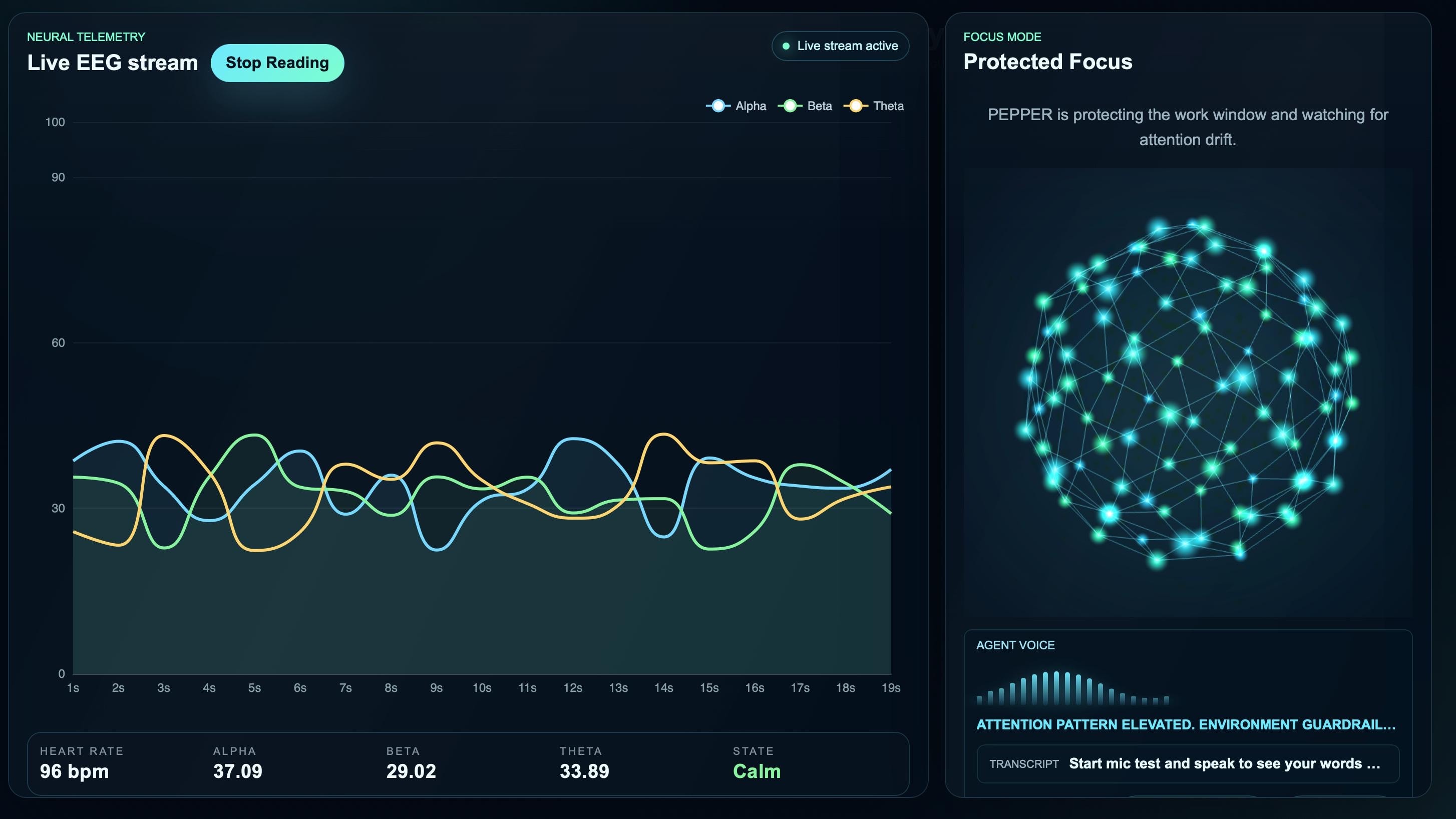Image resolution: width=1456 pixels, height=819 pixels.
Task: Click the green live status dot
Action: (x=786, y=46)
